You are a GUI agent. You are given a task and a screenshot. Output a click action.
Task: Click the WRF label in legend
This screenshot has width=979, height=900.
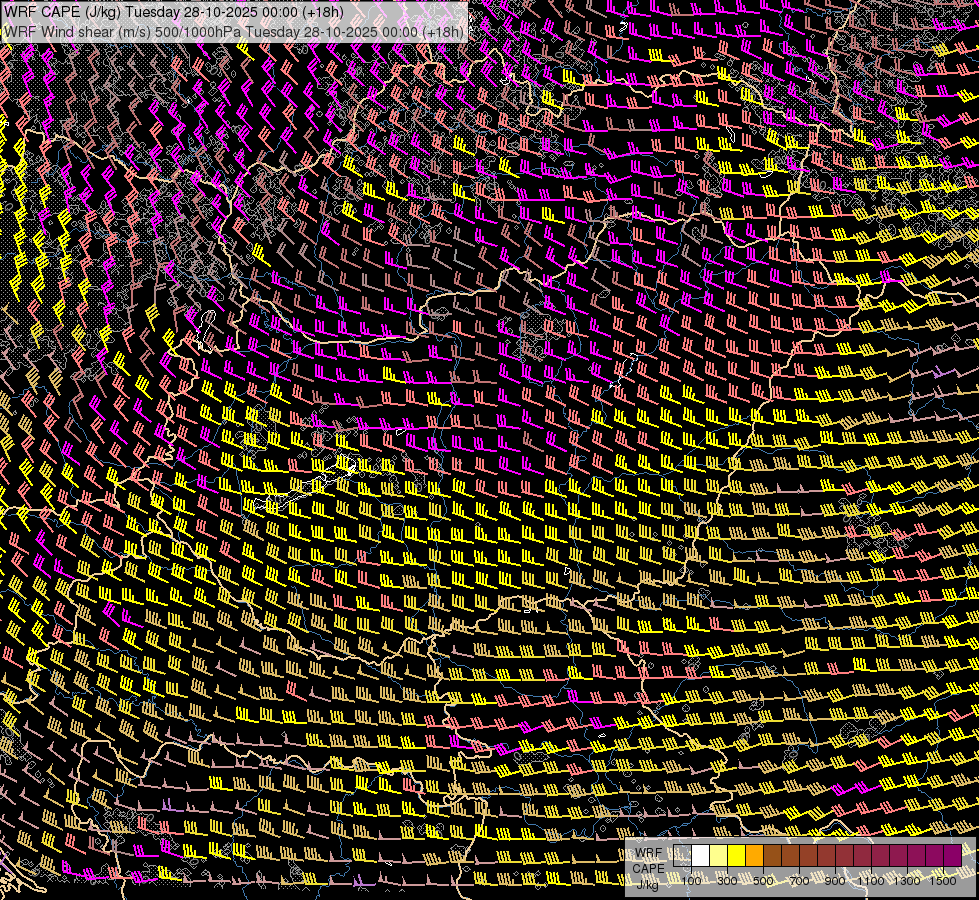point(649,853)
